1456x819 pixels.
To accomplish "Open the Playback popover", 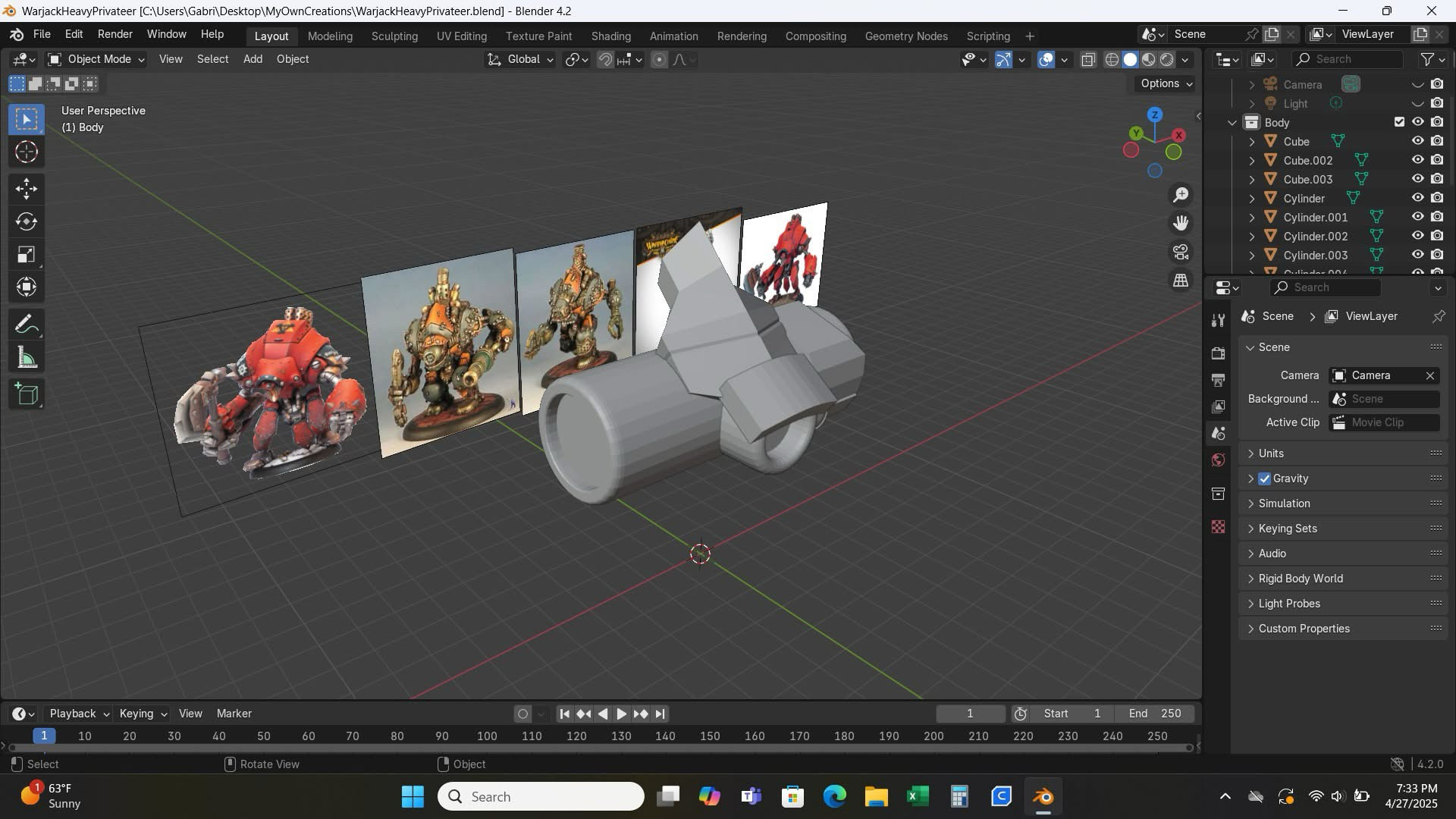I will [x=79, y=714].
